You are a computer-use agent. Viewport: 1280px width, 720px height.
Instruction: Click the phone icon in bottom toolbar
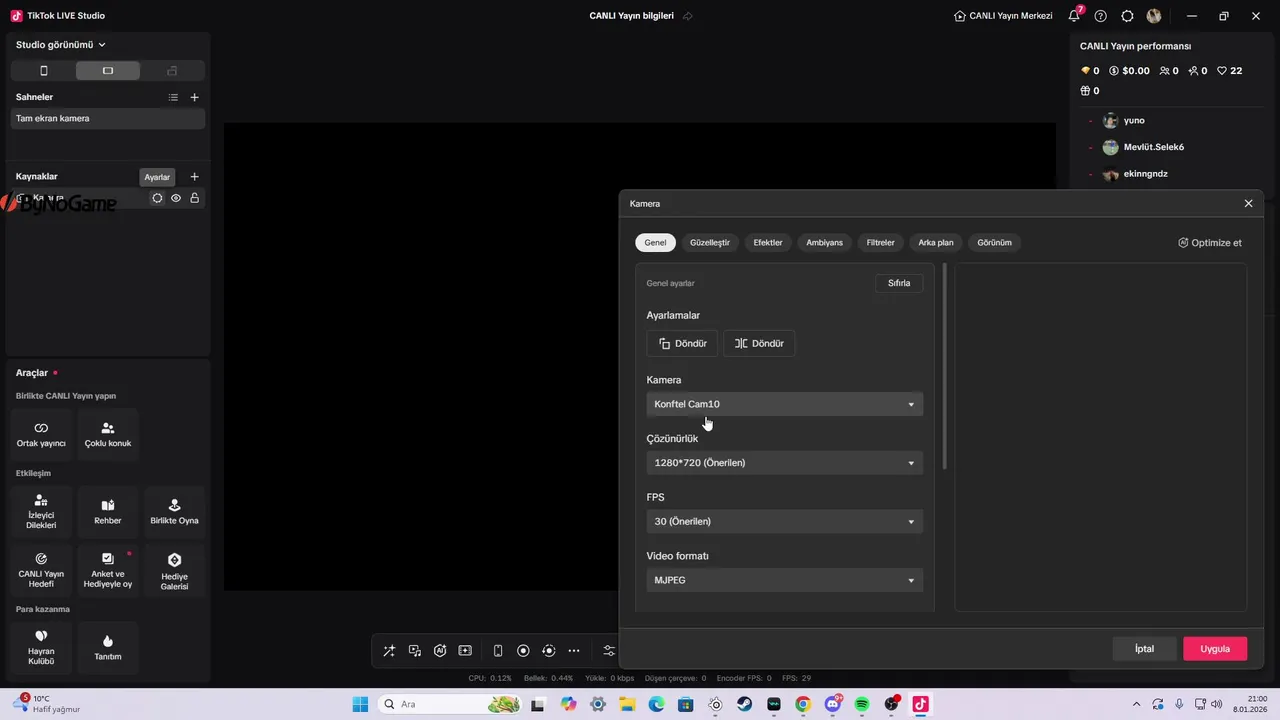click(x=498, y=651)
